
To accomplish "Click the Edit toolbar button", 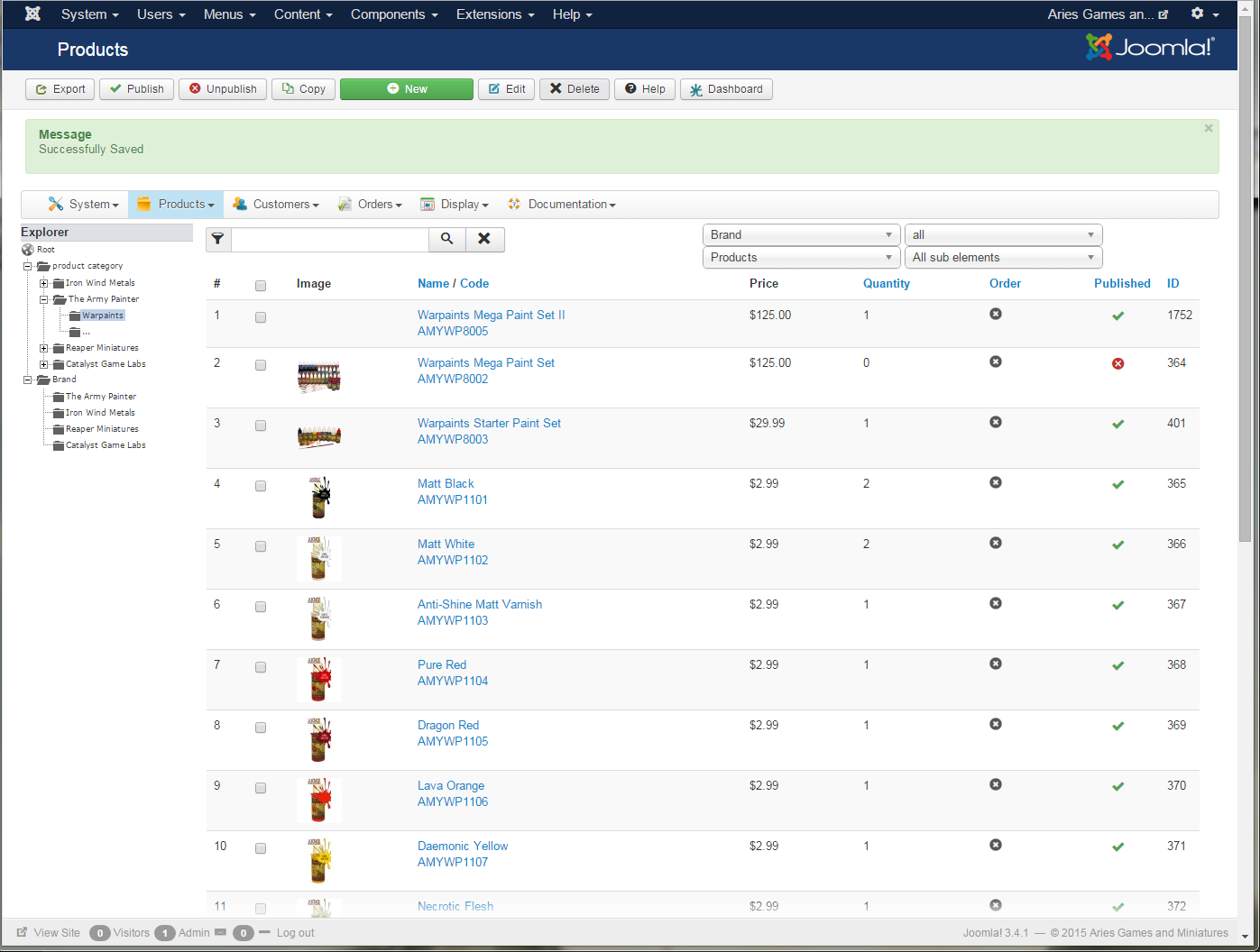I will [x=507, y=89].
